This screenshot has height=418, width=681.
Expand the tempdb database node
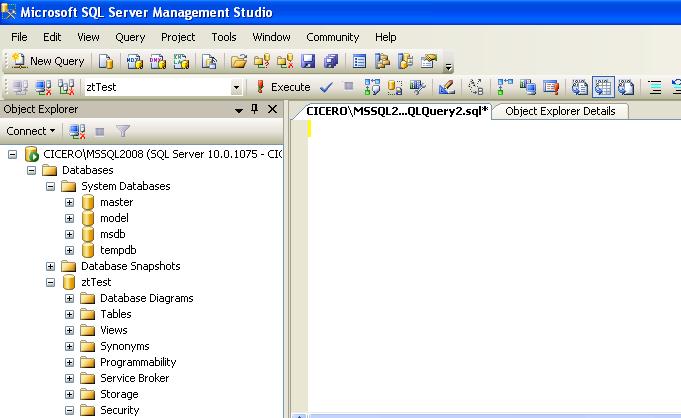69,250
